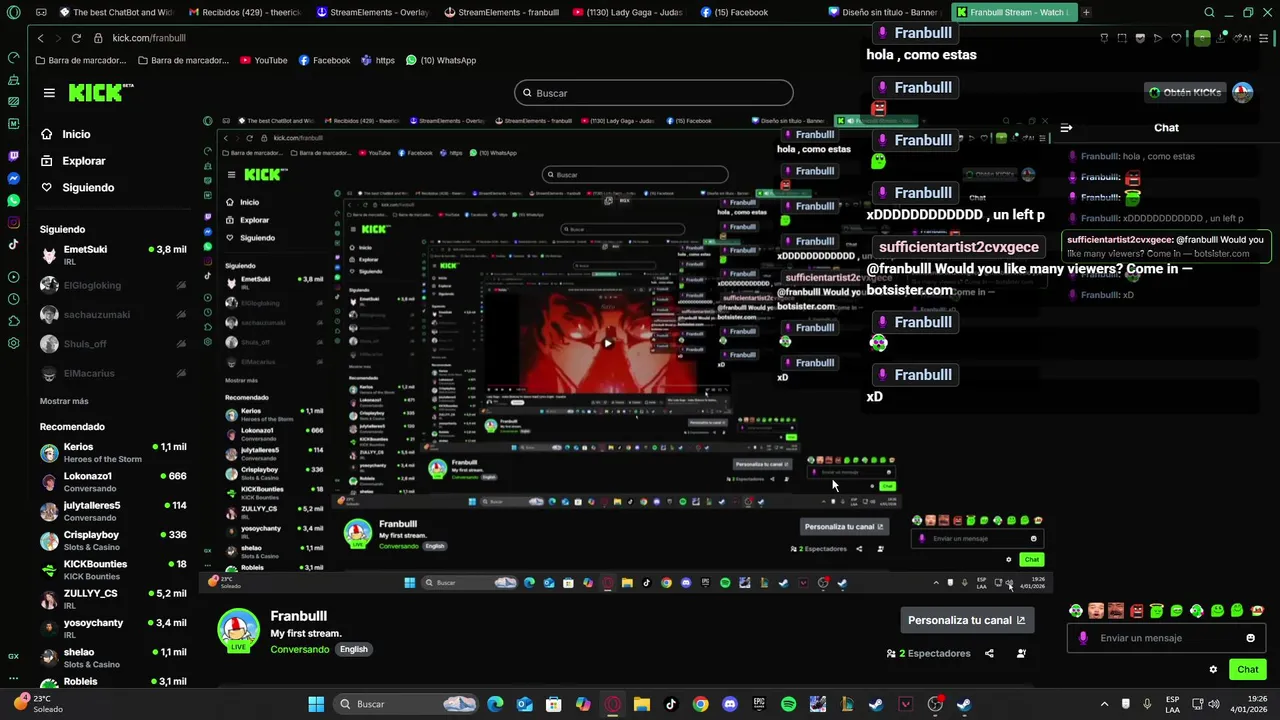Viewport: 1280px width, 720px height.
Task: Reload the browser page
Action: point(76,38)
